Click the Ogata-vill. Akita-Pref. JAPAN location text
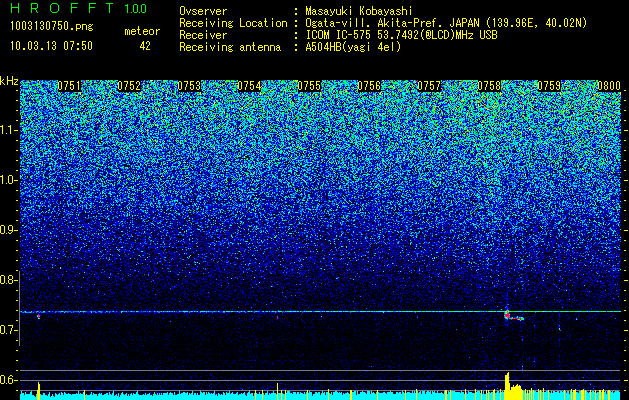This screenshot has height=400, width=629. tap(446, 23)
